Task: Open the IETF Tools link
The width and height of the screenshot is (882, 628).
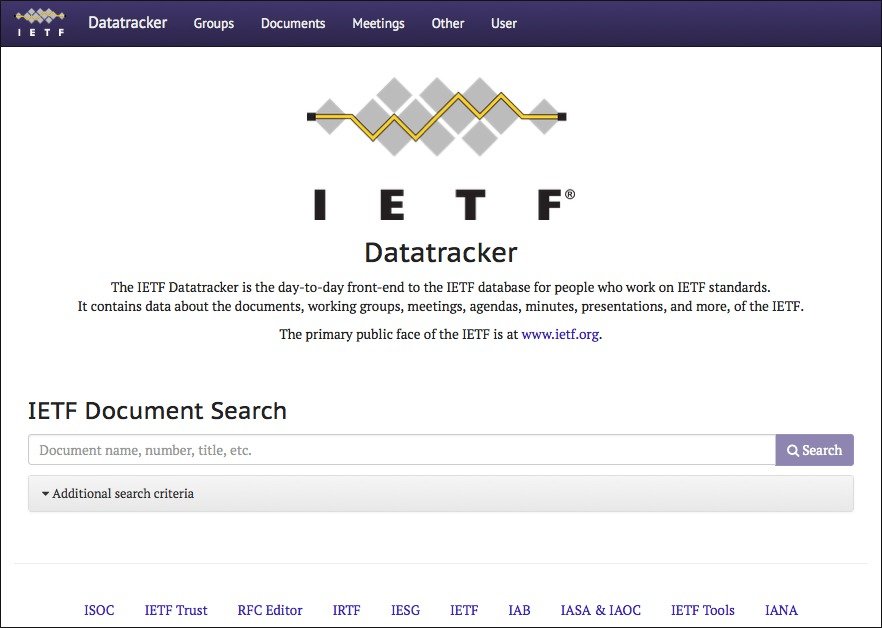Action: [702, 610]
